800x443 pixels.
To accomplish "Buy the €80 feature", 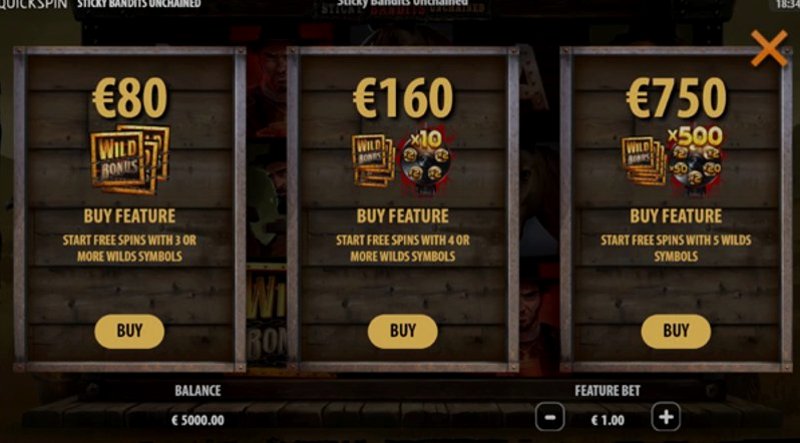I will tap(129, 331).
